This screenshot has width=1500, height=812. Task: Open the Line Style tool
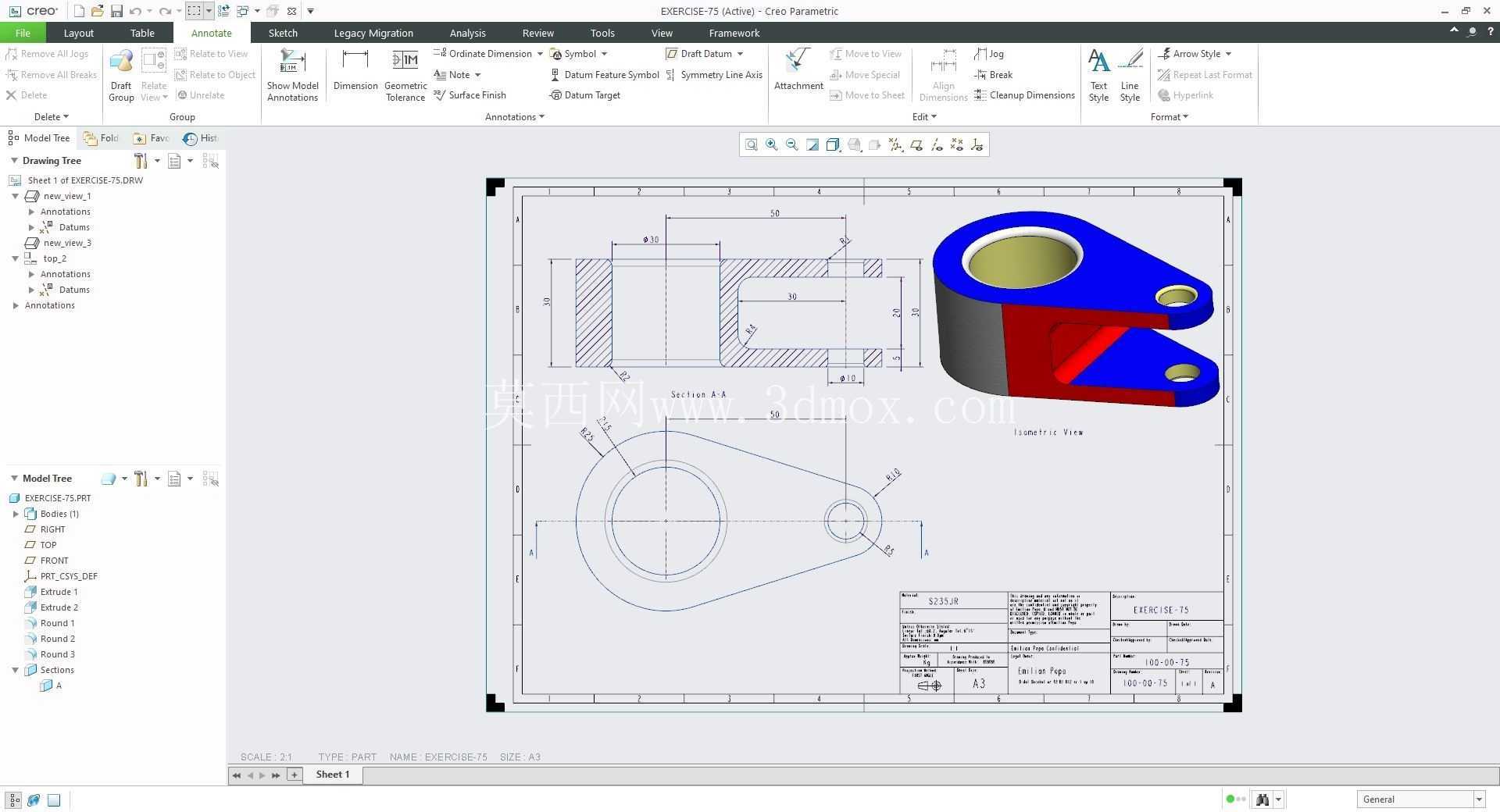[1130, 76]
